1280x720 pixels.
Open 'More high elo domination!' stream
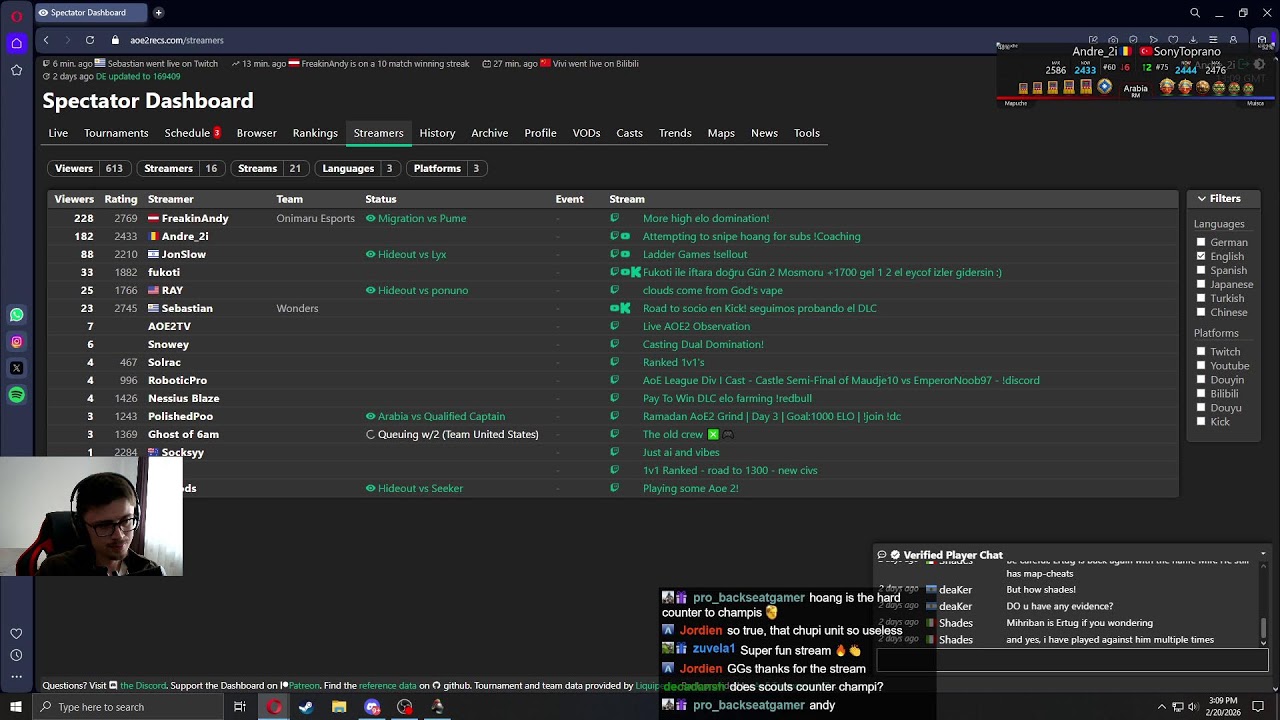click(706, 218)
